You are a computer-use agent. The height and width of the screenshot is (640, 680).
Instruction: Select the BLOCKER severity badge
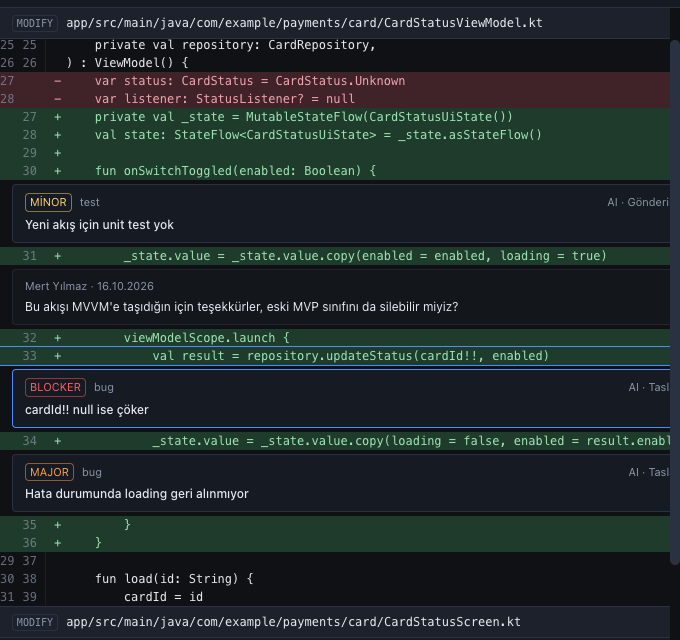click(x=55, y=387)
